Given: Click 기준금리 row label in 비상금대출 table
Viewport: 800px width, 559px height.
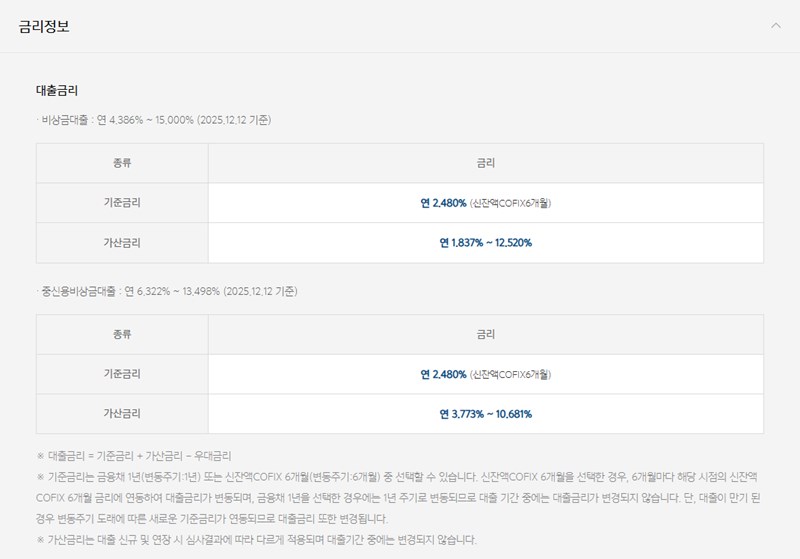Looking at the screenshot, I should click(x=122, y=203).
